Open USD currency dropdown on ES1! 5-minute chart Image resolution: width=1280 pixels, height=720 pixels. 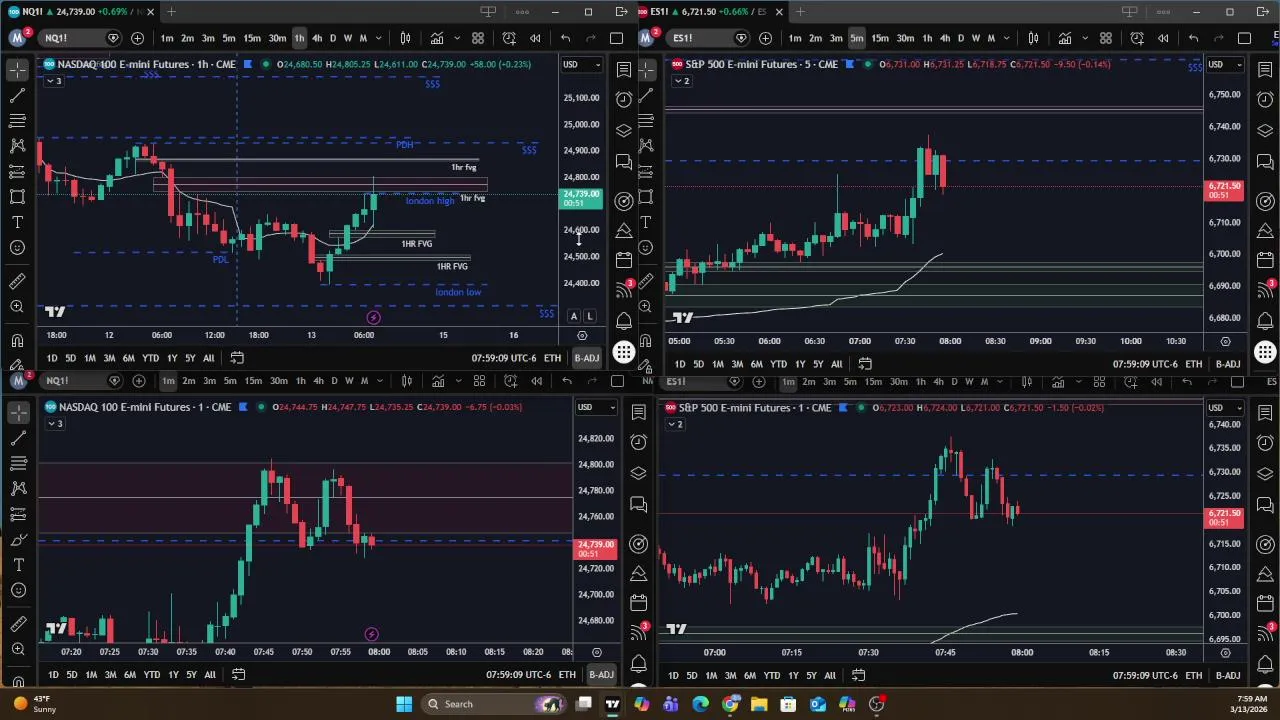1225,65
